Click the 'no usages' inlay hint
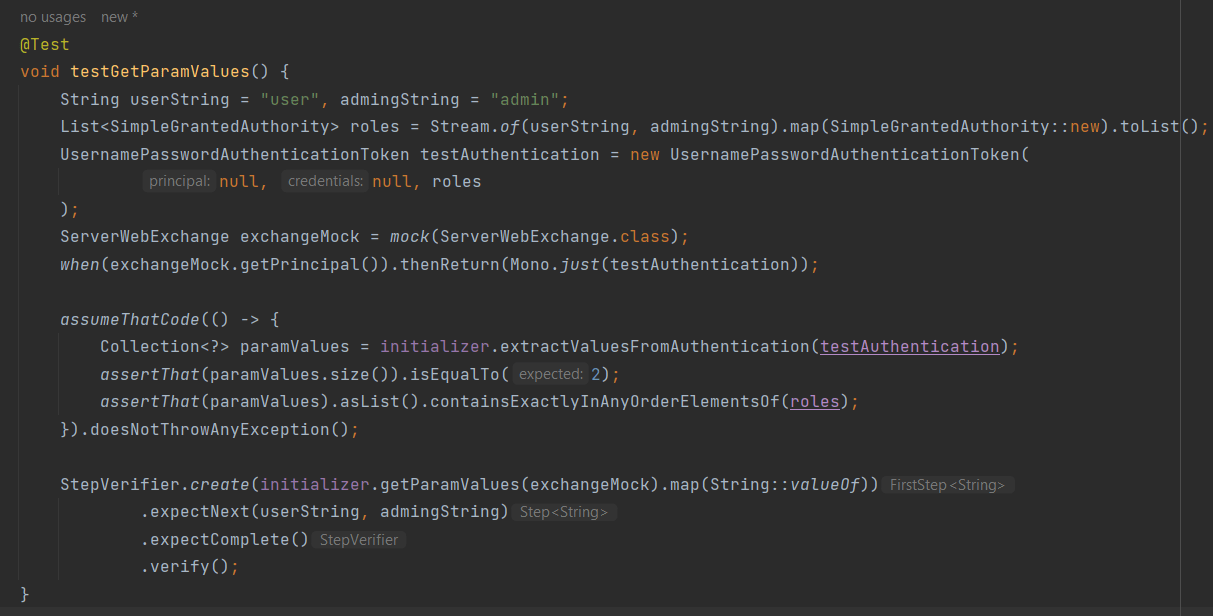Image resolution: width=1213 pixels, height=616 pixels. coord(52,16)
